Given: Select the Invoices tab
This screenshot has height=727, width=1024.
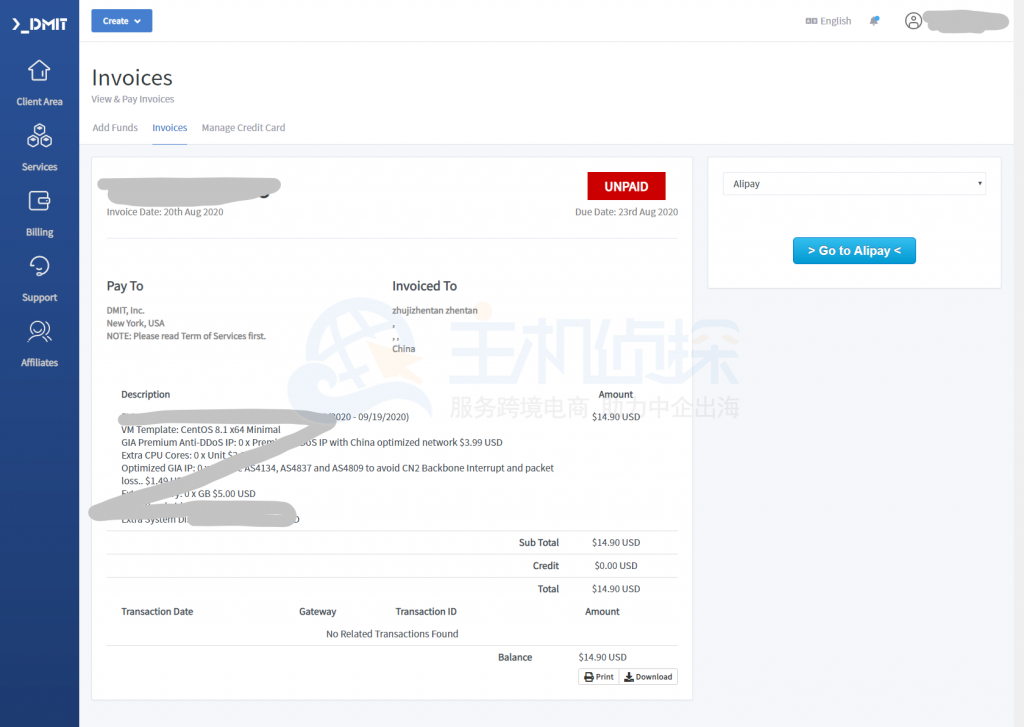Looking at the screenshot, I should pos(170,127).
